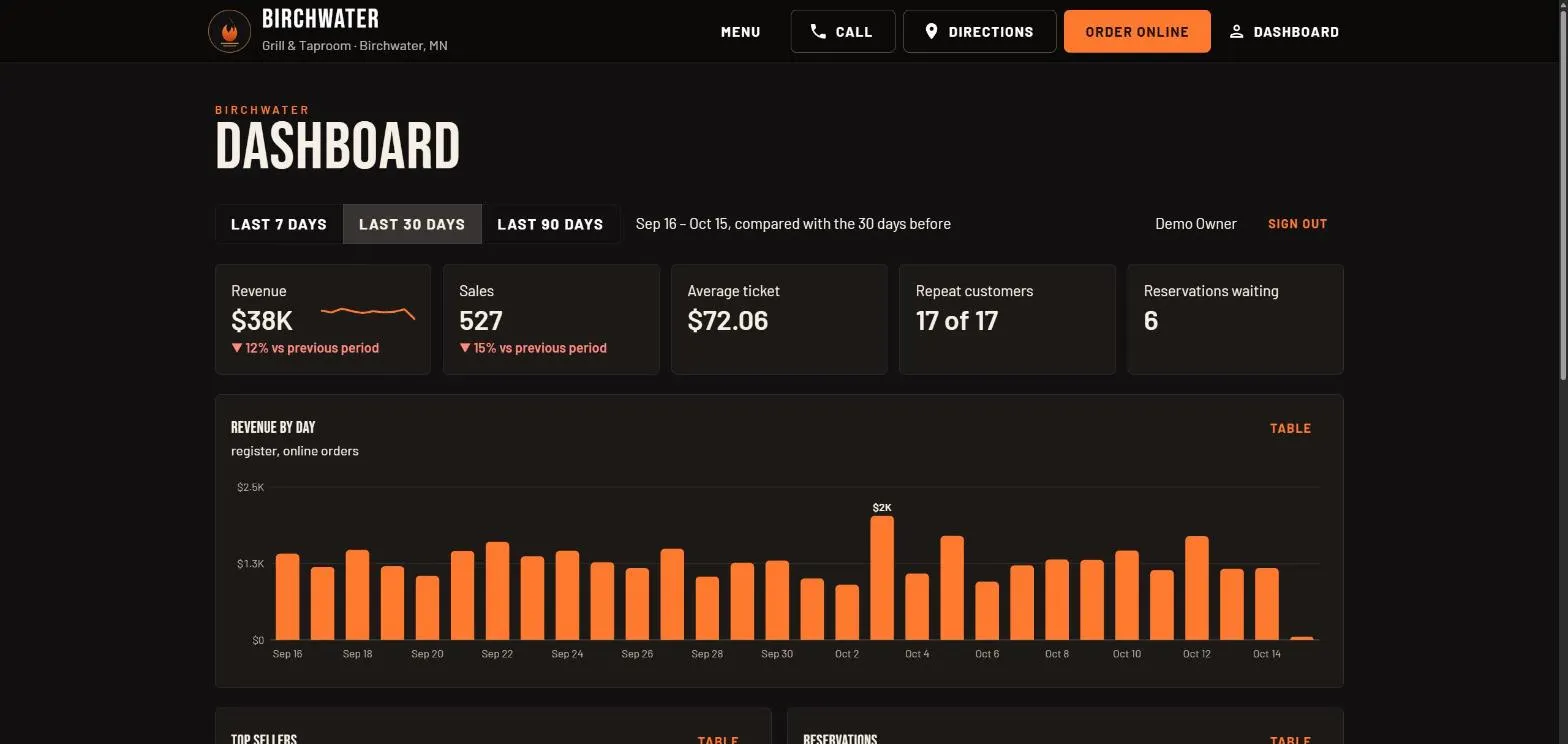Click the Sep 22 axis label
The width and height of the screenshot is (1568, 744).
click(x=497, y=654)
